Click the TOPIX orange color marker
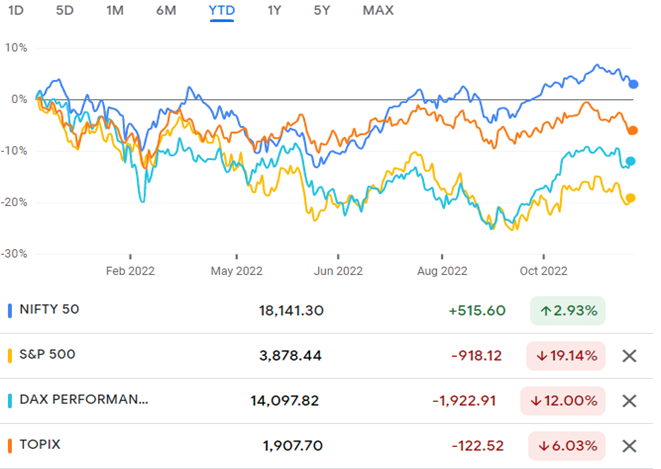Viewport: 661px width, 469px height. pos(10,445)
